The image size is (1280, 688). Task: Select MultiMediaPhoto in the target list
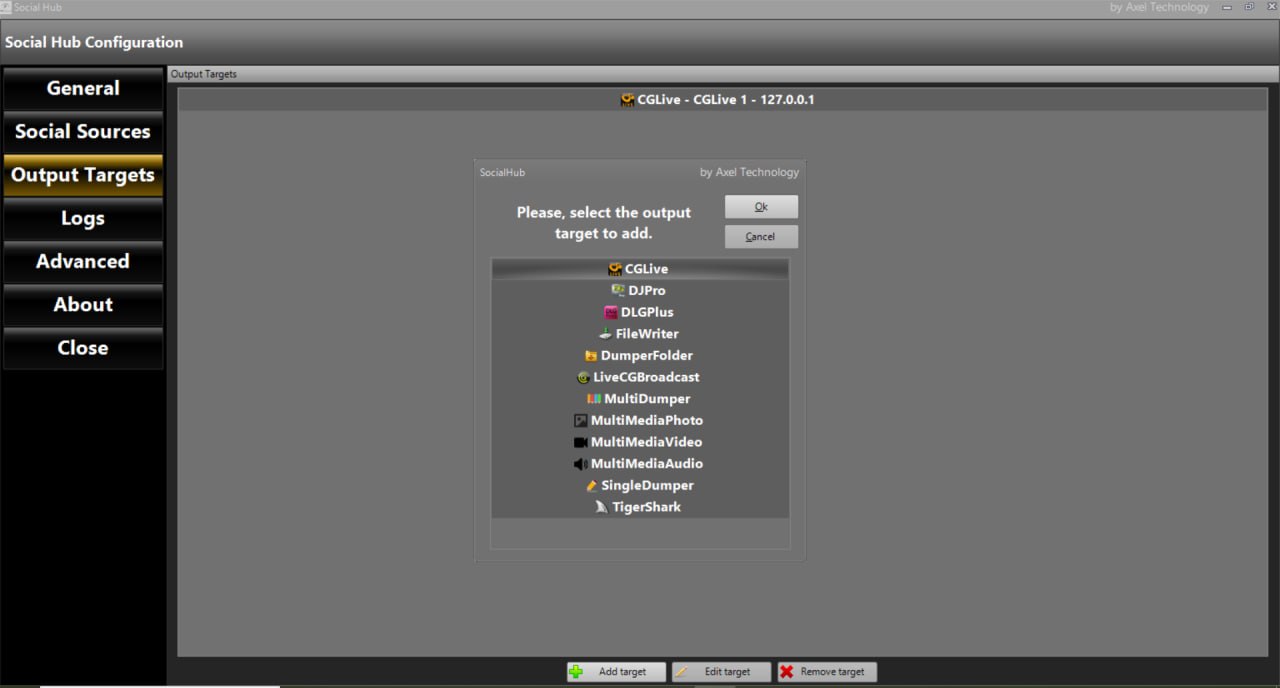[x=640, y=421]
